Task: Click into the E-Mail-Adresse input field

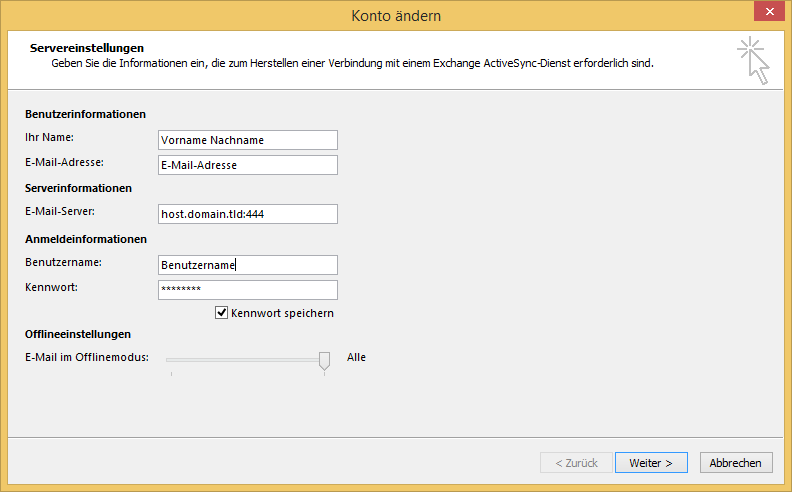Action: (x=248, y=165)
